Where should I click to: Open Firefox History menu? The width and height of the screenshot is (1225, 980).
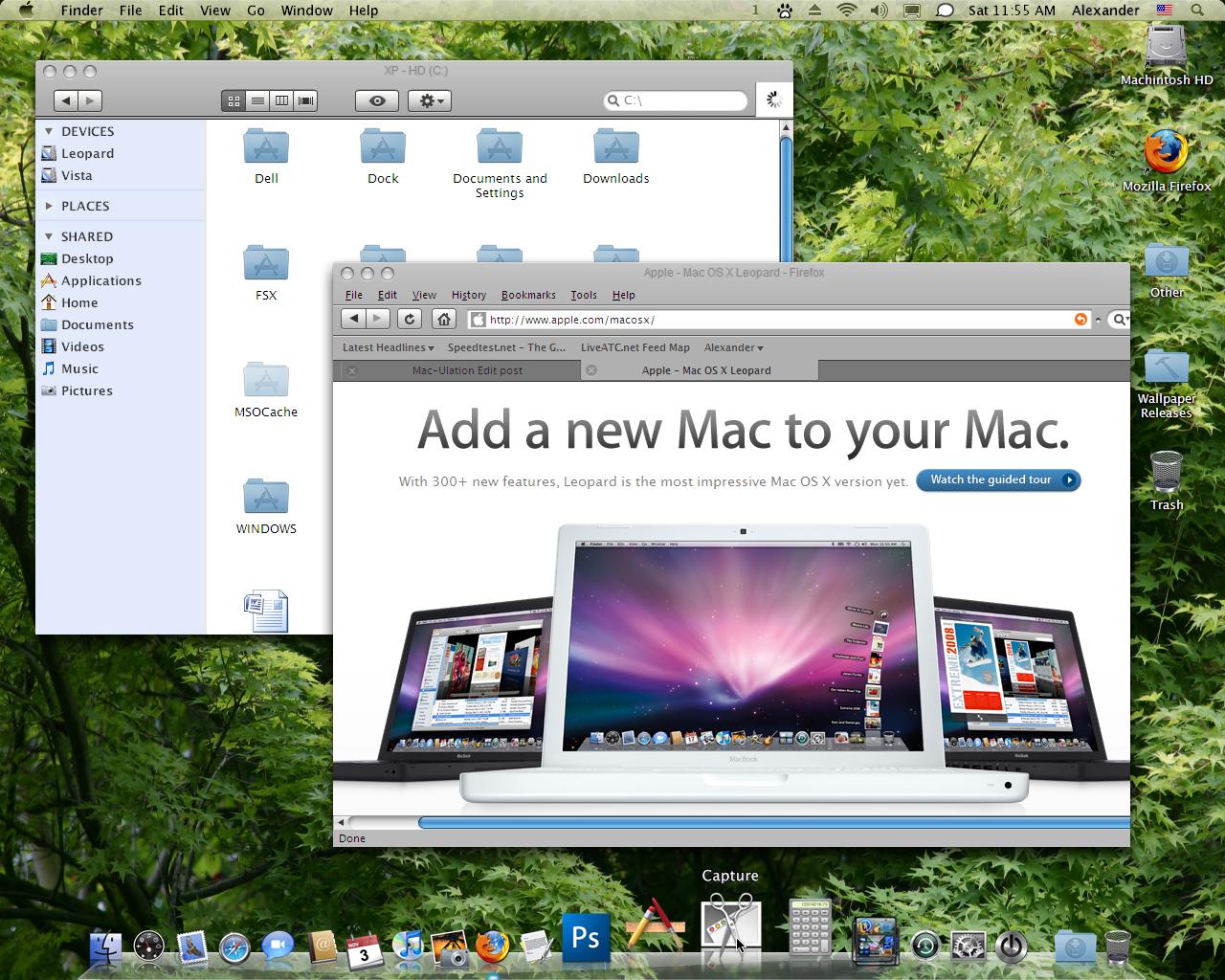click(469, 295)
